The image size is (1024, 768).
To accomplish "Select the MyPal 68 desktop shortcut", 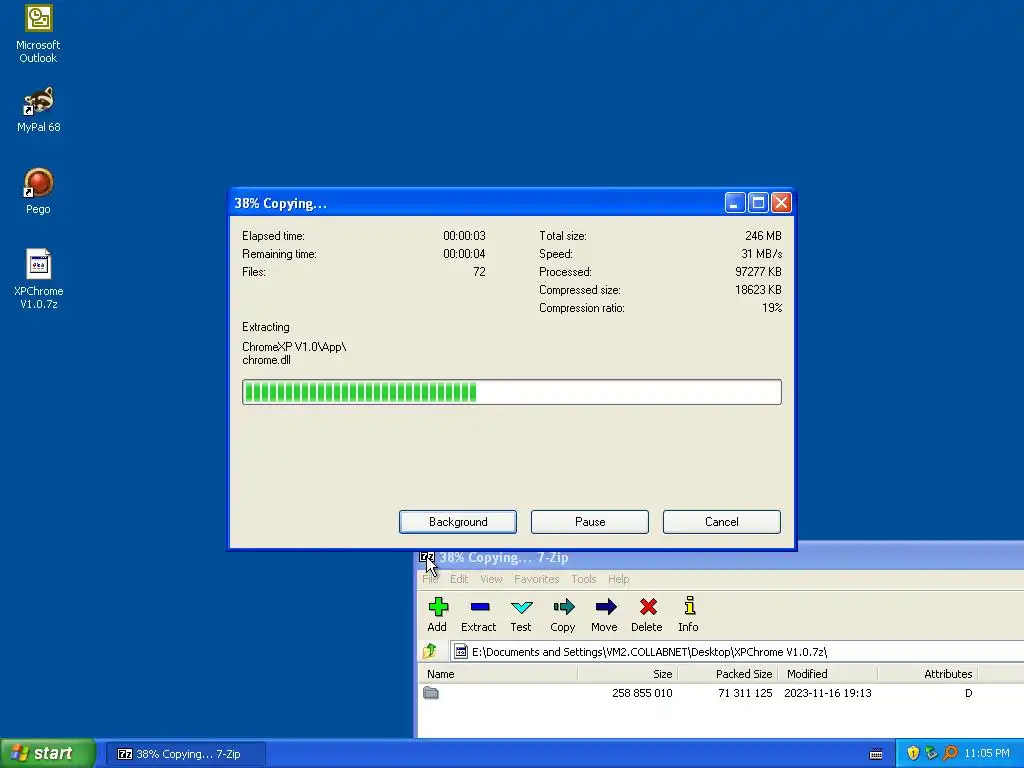I will pos(39,109).
